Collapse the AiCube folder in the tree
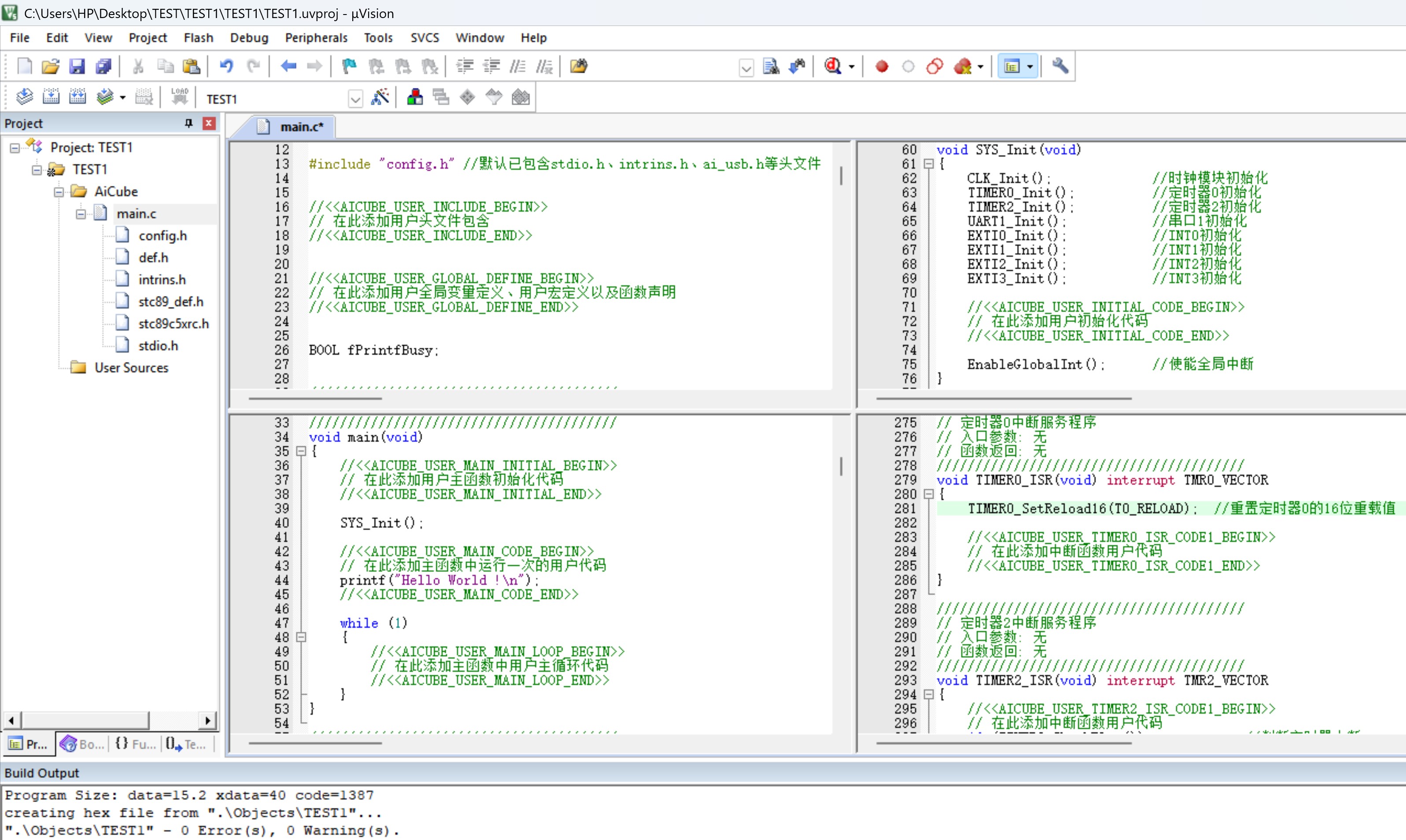The height and width of the screenshot is (840, 1406). click(x=58, y=192)
